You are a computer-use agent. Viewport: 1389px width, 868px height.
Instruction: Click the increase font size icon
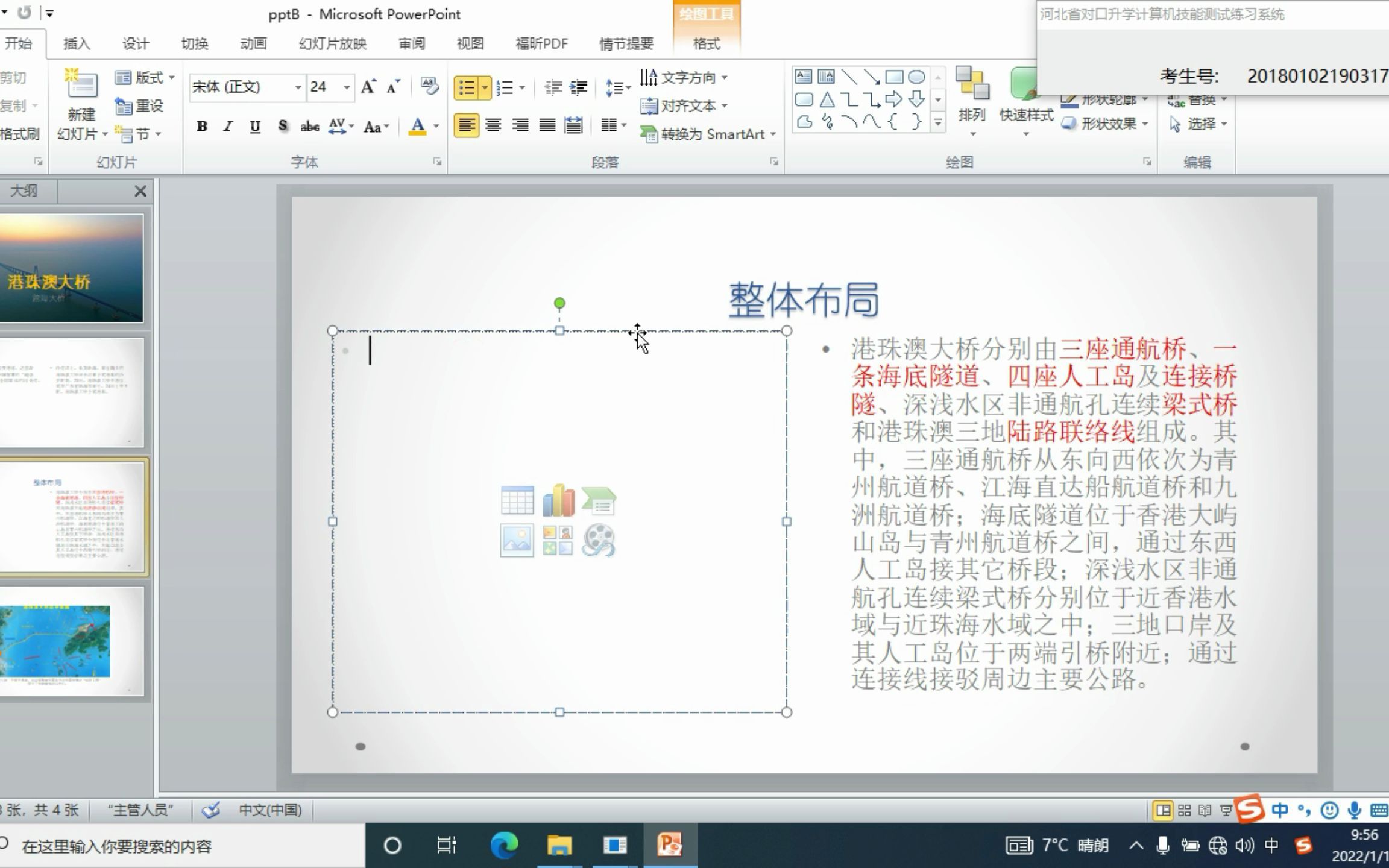click(x=368, y=87)
